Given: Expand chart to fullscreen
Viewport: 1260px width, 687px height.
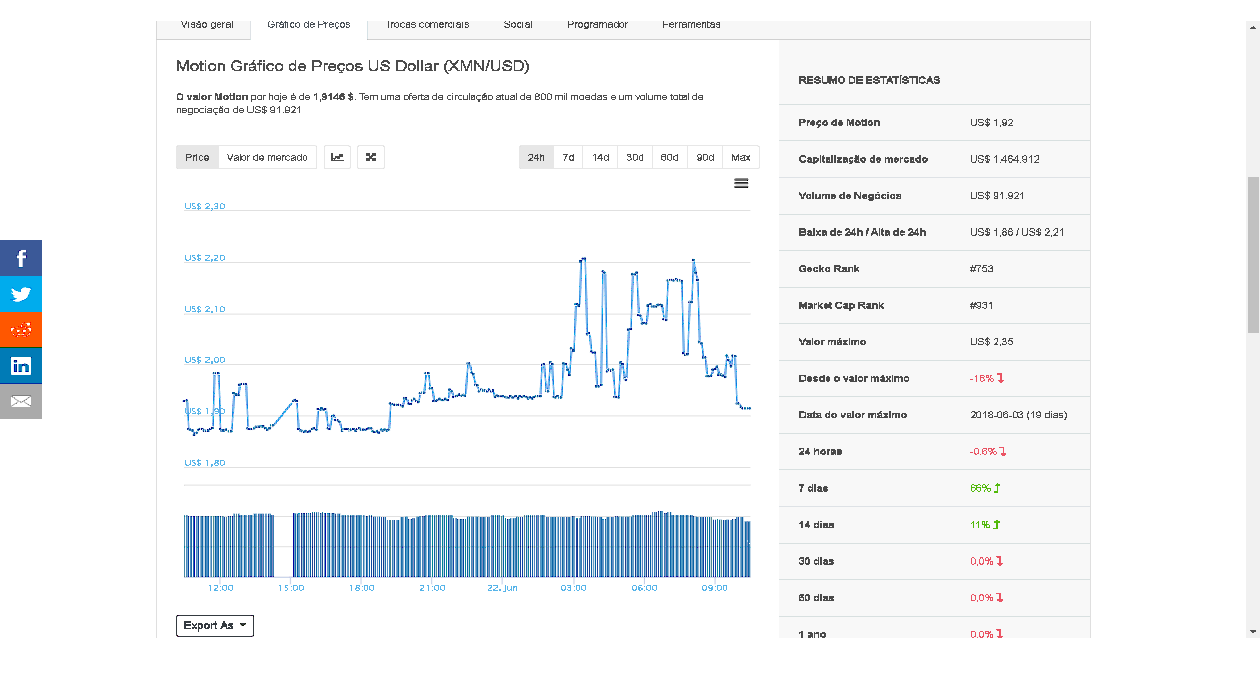Looking at the screenshot, I should [x=371, y=157].
